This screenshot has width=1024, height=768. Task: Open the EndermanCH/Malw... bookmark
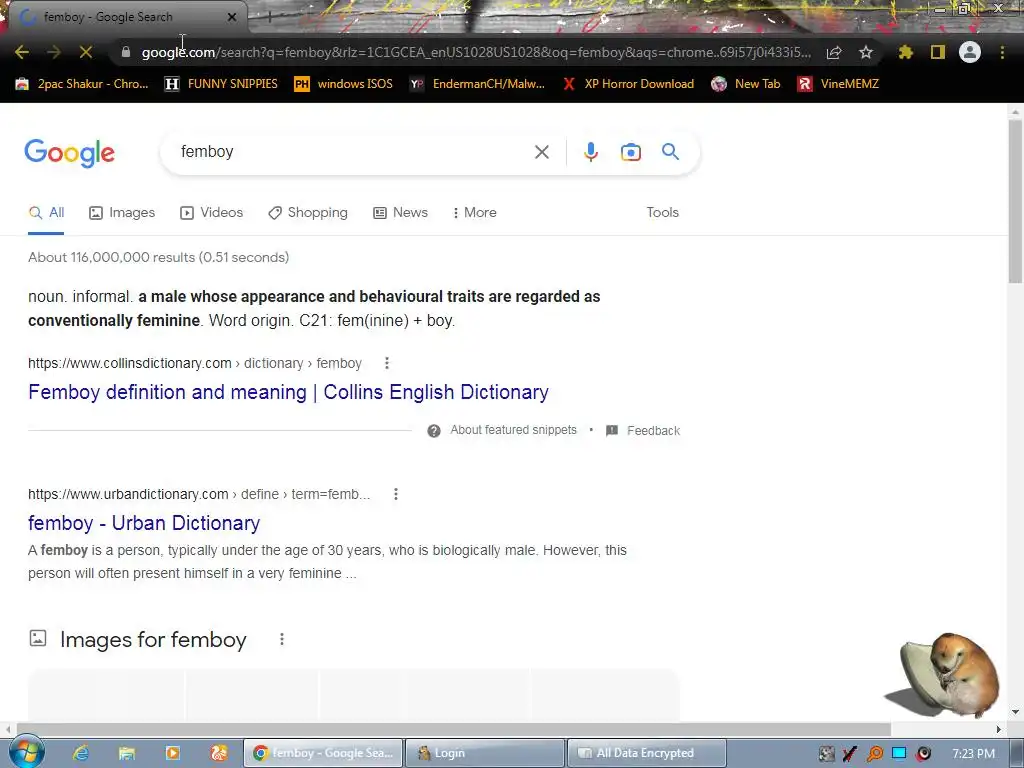click(477, 84)
